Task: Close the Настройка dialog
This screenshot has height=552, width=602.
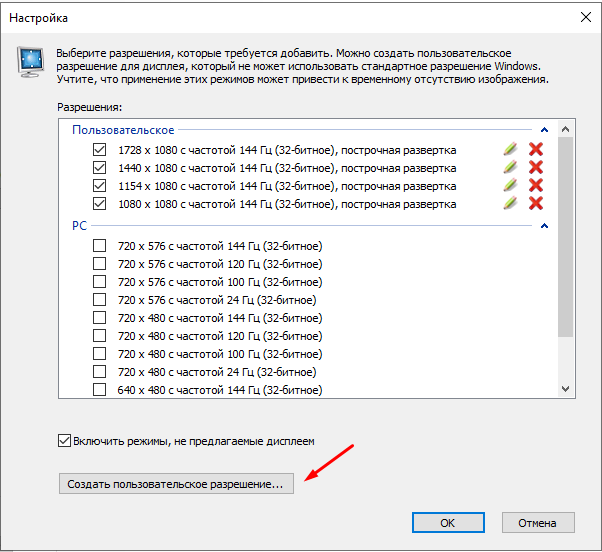Action: 586,17
